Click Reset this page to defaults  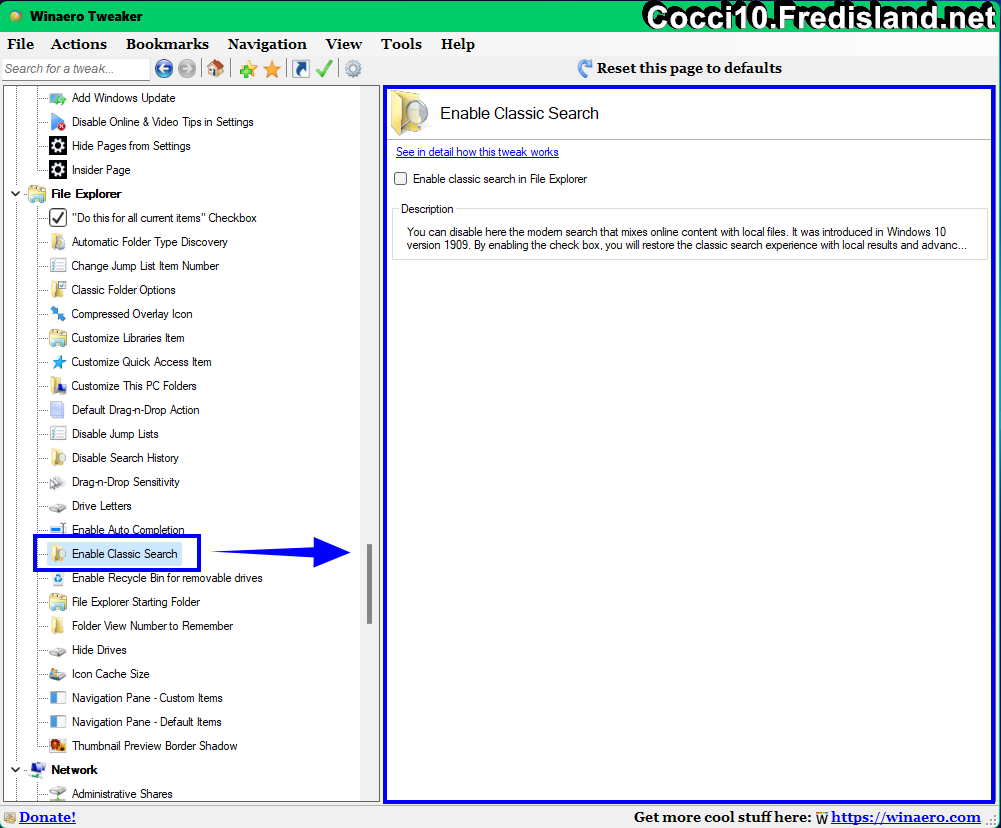(679, 68)
